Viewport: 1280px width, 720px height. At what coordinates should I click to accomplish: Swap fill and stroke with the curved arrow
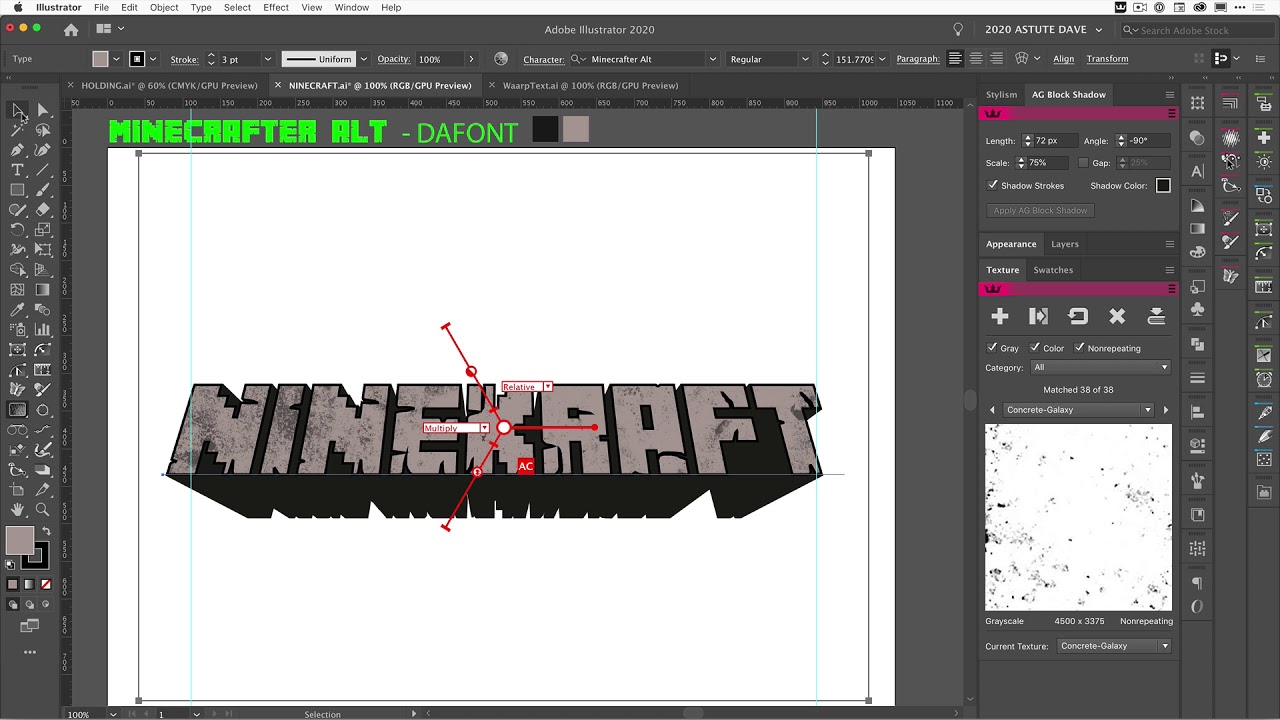pyautogui.click(x=45, y=532)
